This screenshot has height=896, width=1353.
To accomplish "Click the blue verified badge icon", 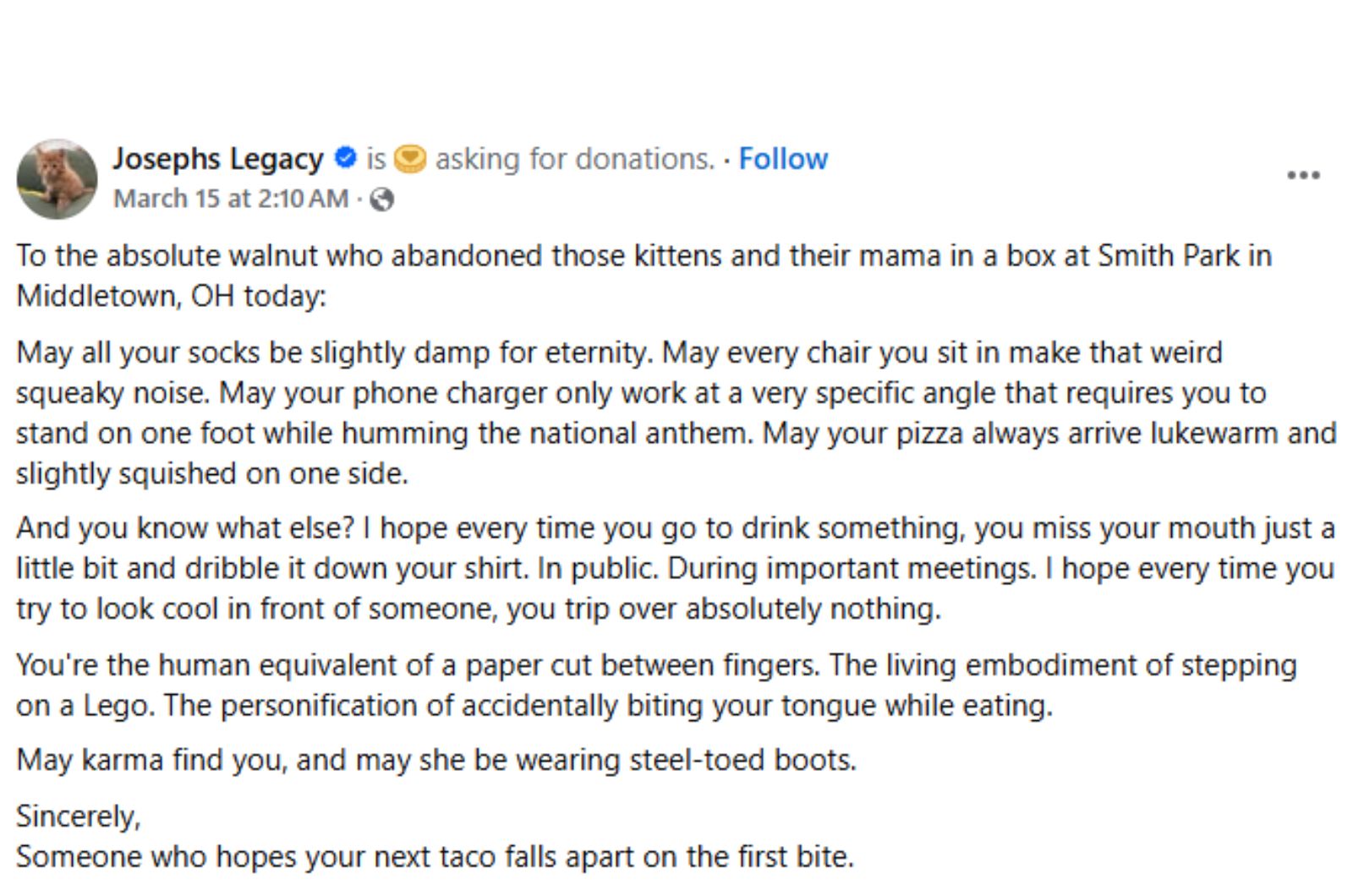I will tap(345, 158).
